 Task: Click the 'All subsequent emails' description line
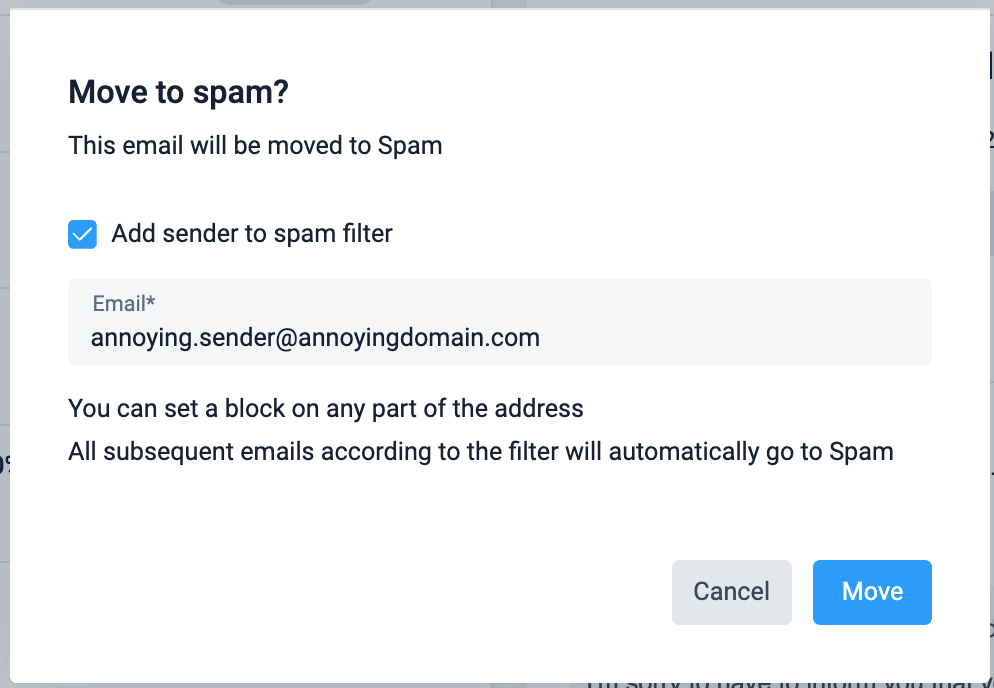click(480, 451)
